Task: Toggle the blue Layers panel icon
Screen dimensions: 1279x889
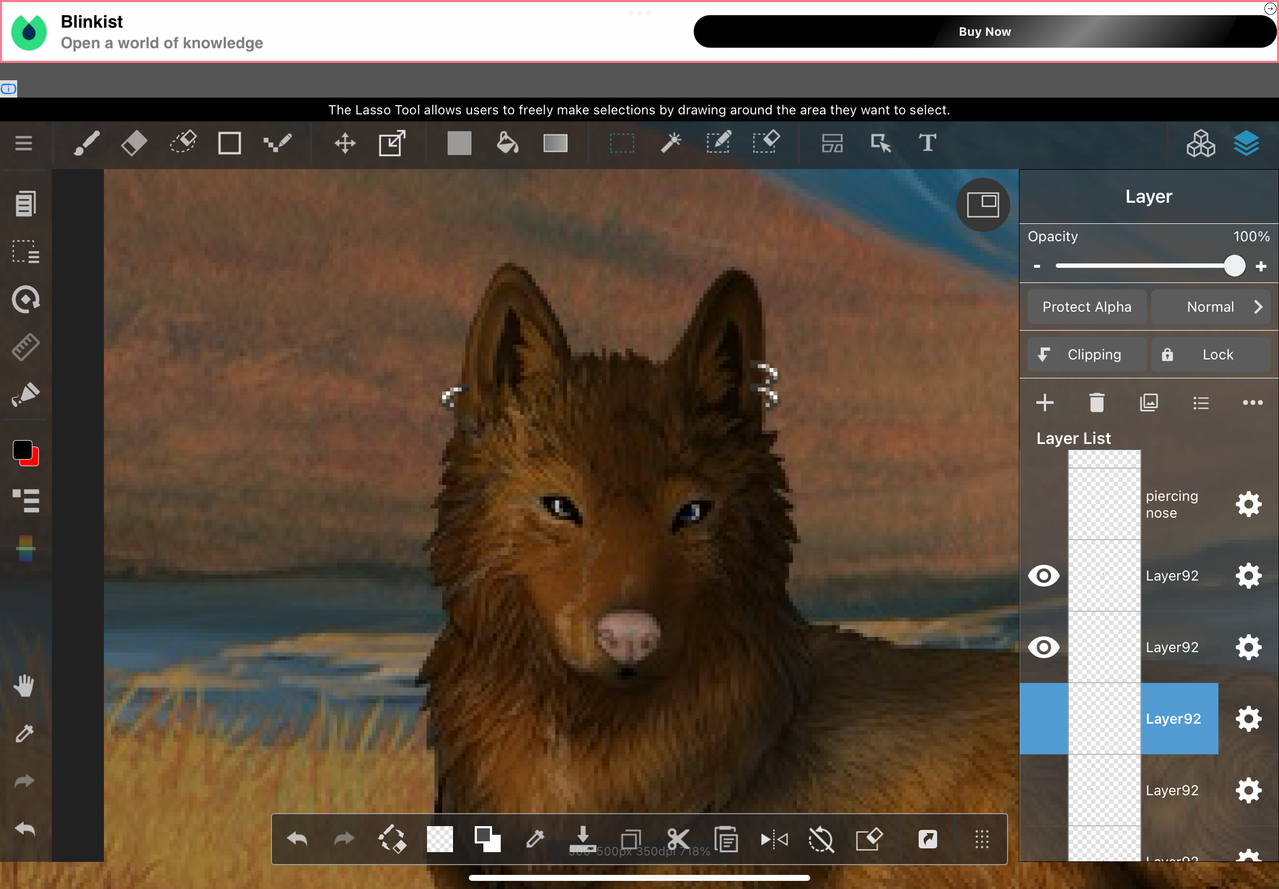Action: point(1246,144)
